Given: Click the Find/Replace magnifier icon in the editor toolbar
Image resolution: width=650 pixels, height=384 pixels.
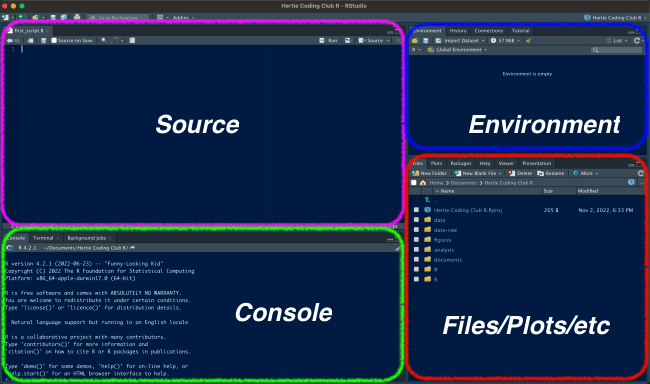Looking at the screenshot, I should click(x=104, y=41).
